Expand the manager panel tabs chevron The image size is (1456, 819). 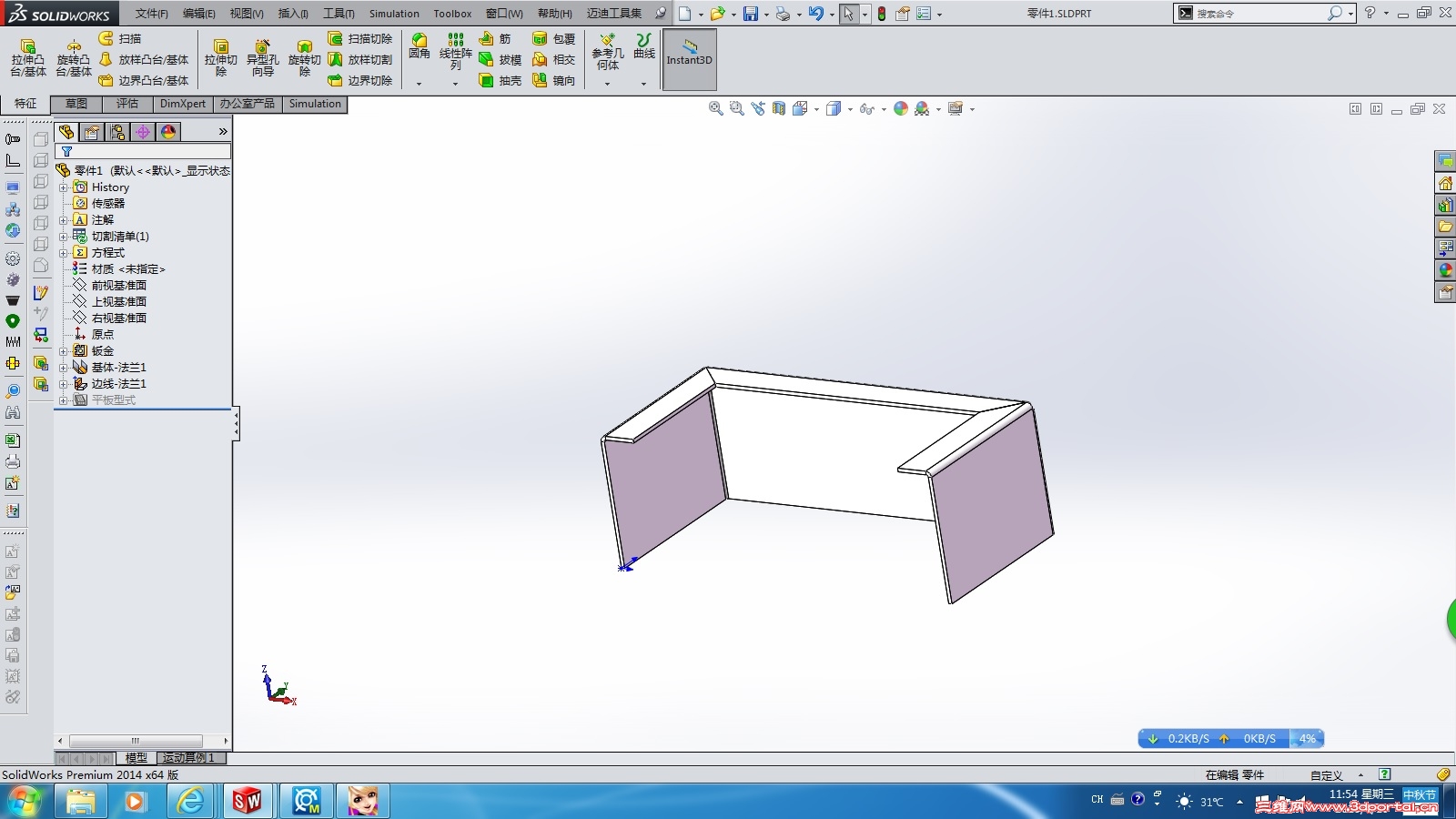(x=223, y=132)
